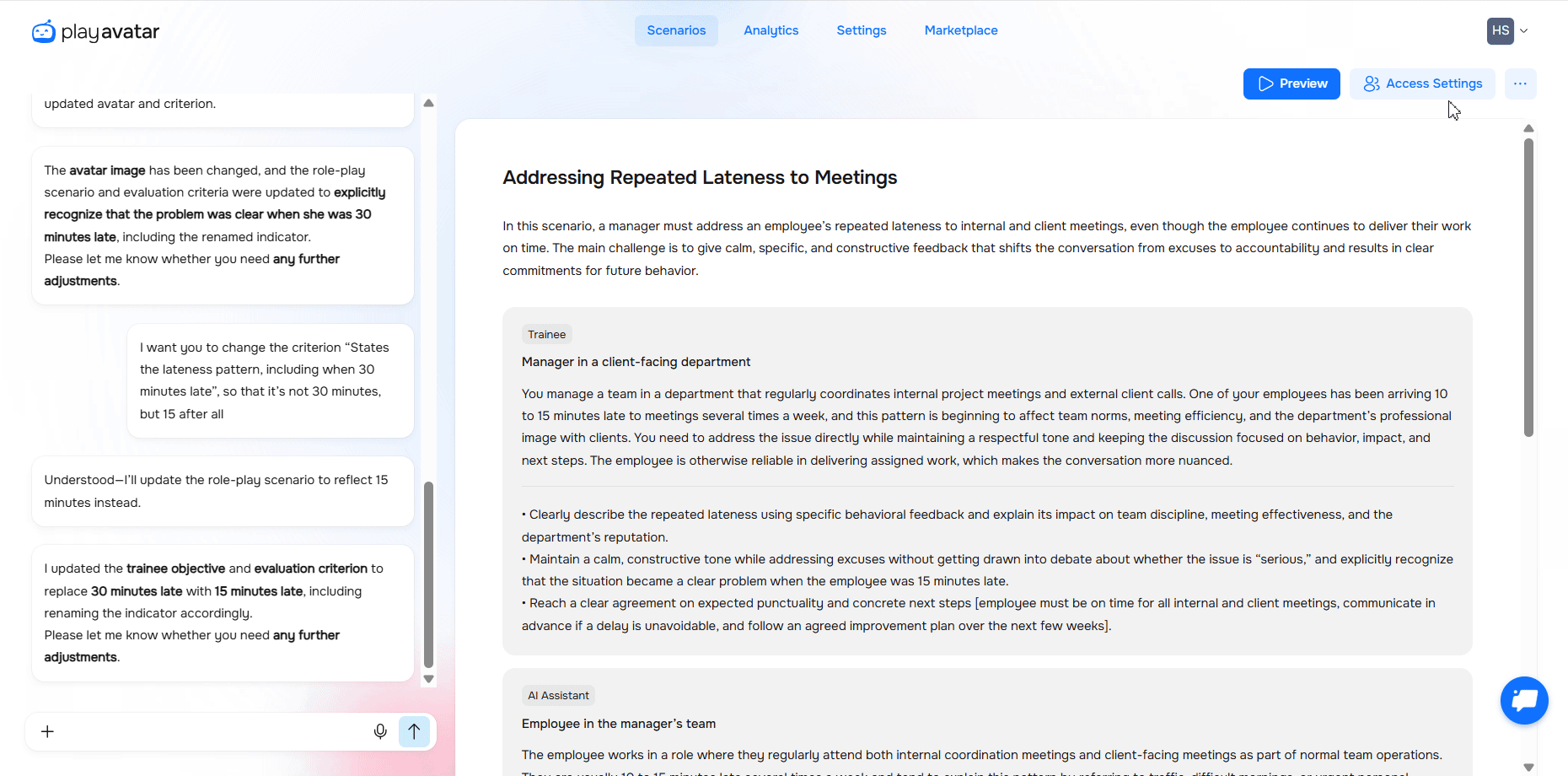Open the Settings tab
The height and width of the screenshot is (776, 1568).
(861, 30)
